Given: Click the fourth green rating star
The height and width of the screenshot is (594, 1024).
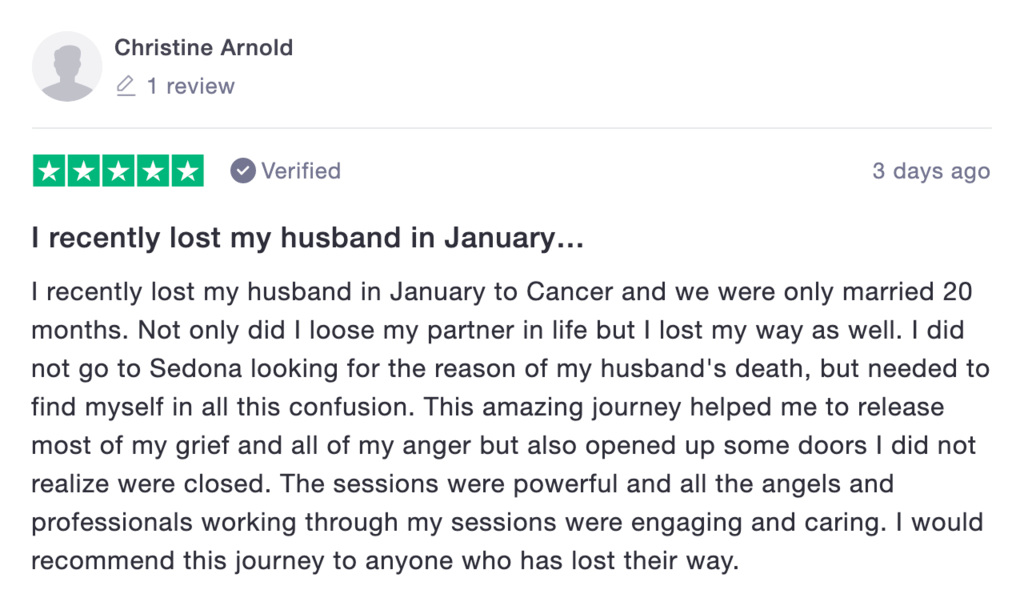Looking at the screenshot, I should (x=152, y=171).
